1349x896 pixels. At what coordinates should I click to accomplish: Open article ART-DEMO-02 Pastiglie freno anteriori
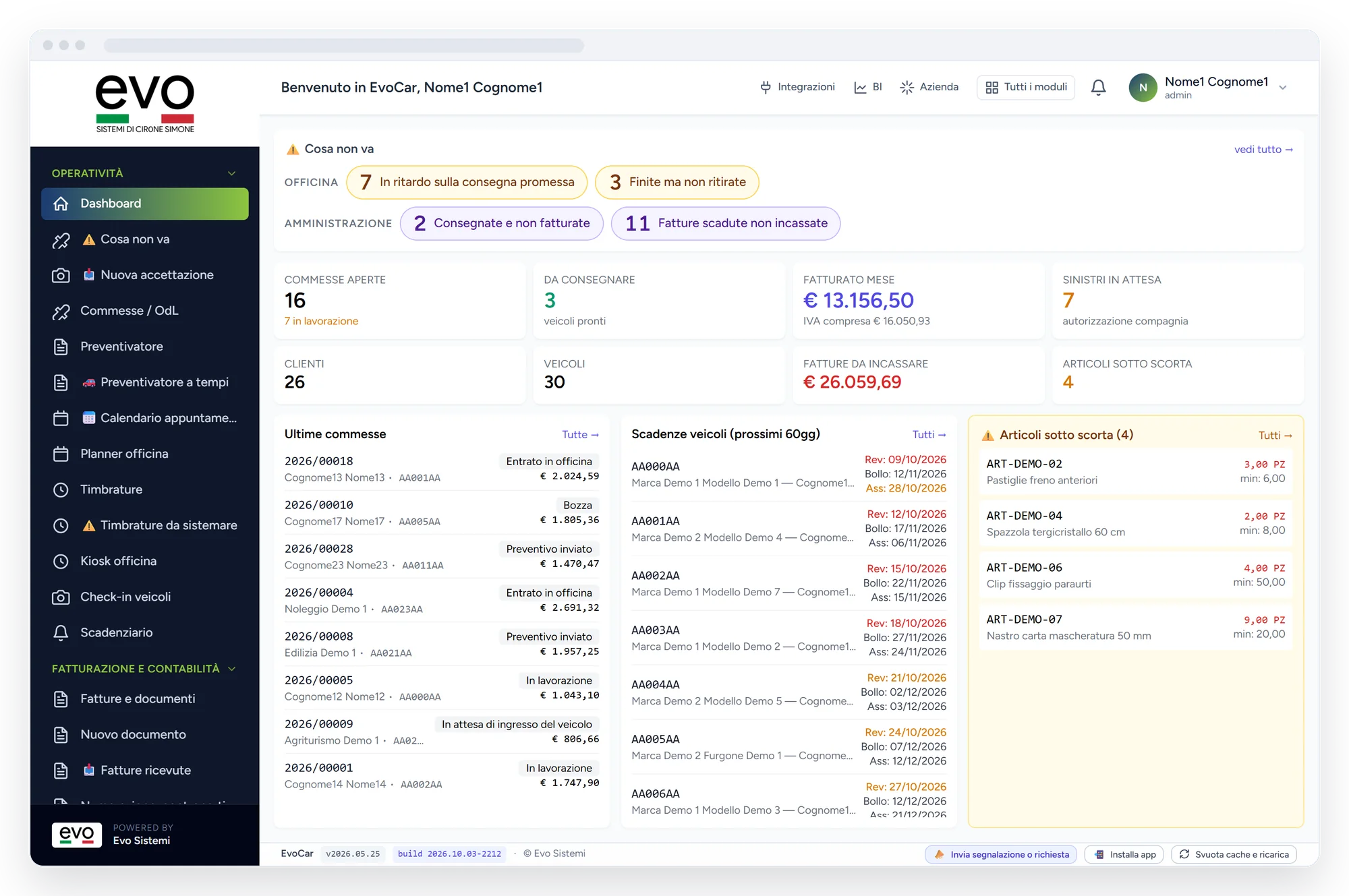1136,472
